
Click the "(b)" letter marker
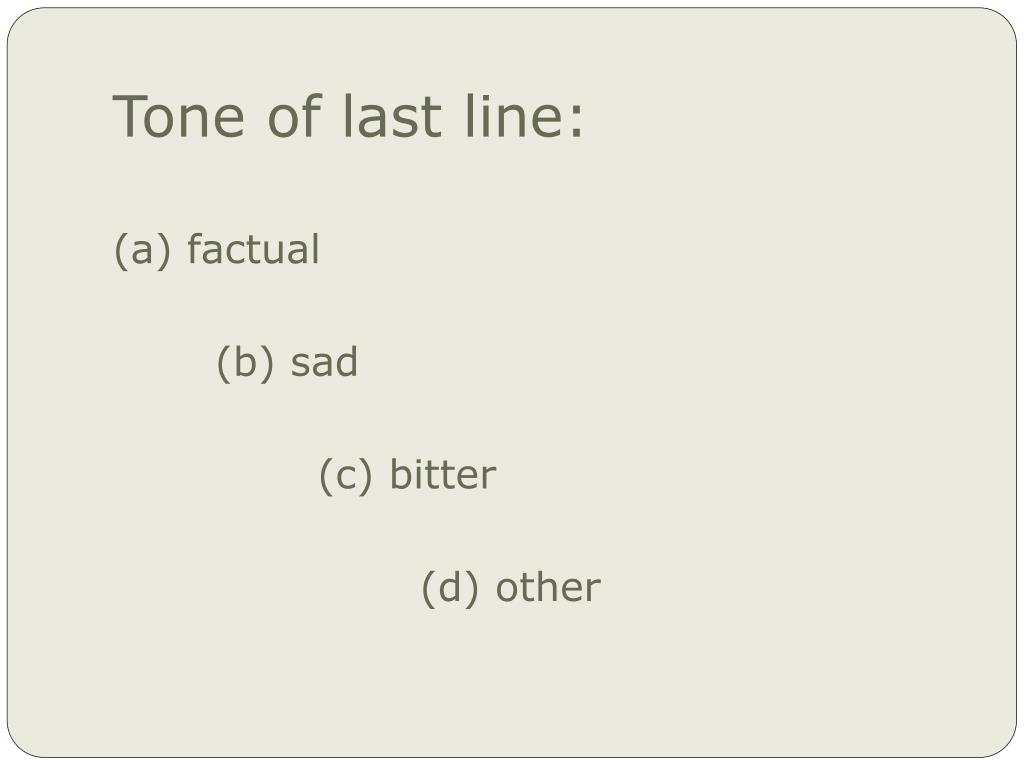246,363
